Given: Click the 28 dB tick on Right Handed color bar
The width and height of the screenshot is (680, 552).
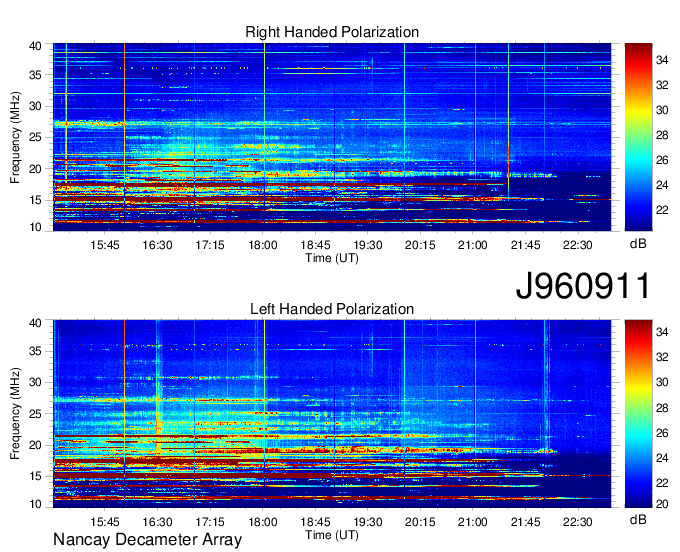Looking at the screenshot, I should (x=662, y=135).
